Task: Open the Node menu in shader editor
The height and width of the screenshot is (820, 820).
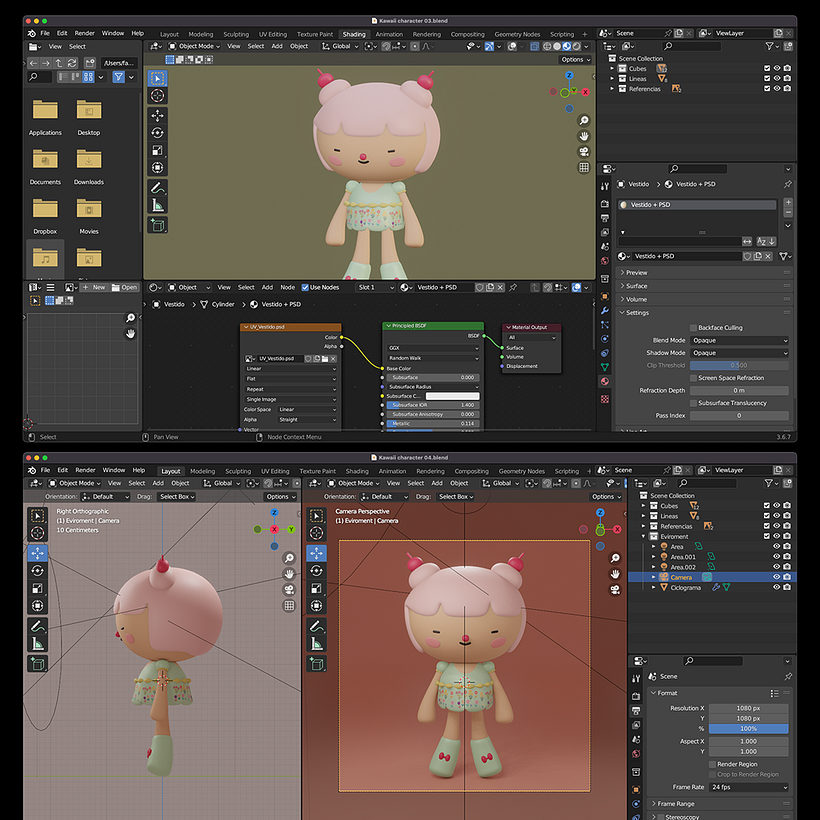Action: point(287,287)
